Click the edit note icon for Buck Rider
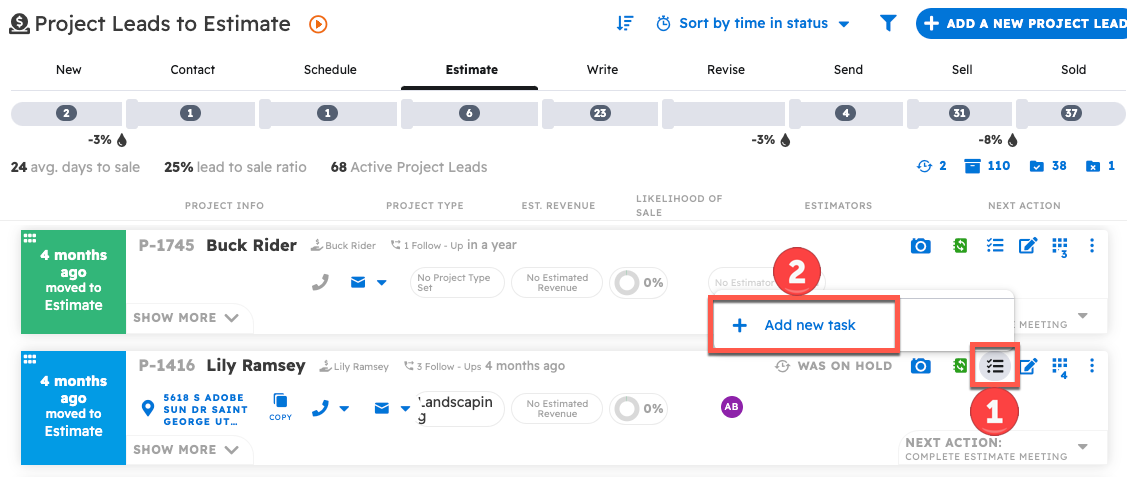This screenshot has height=477, width=1127. [x=1027, y=246]
